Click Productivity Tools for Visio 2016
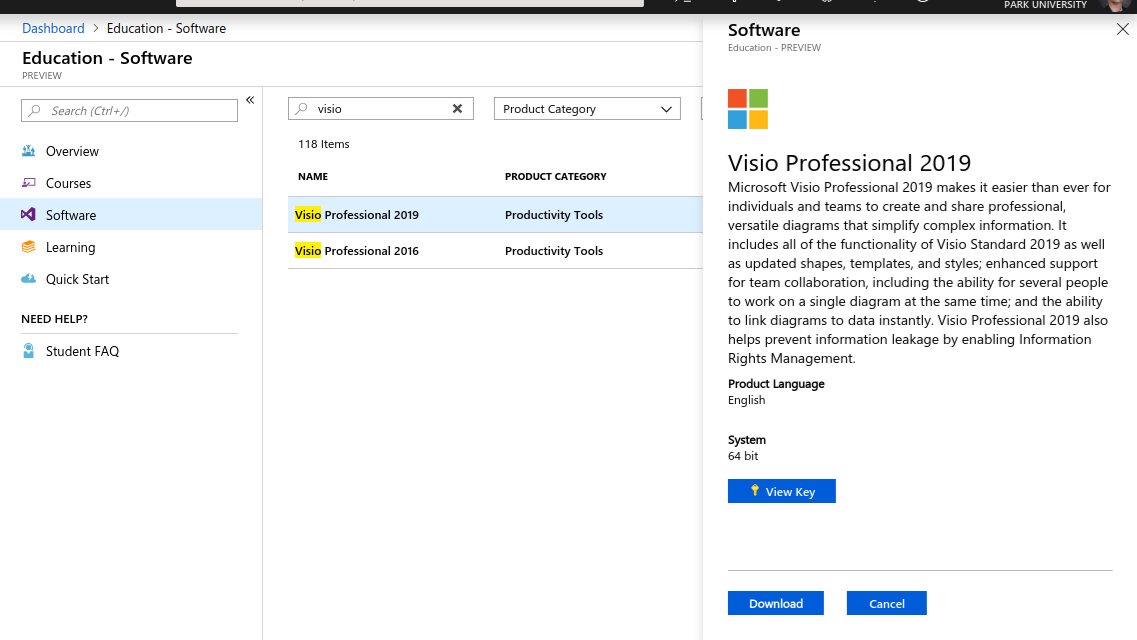Image resolution: width=1137 pixels, height=640 pixels. click(x=554, y=251)
